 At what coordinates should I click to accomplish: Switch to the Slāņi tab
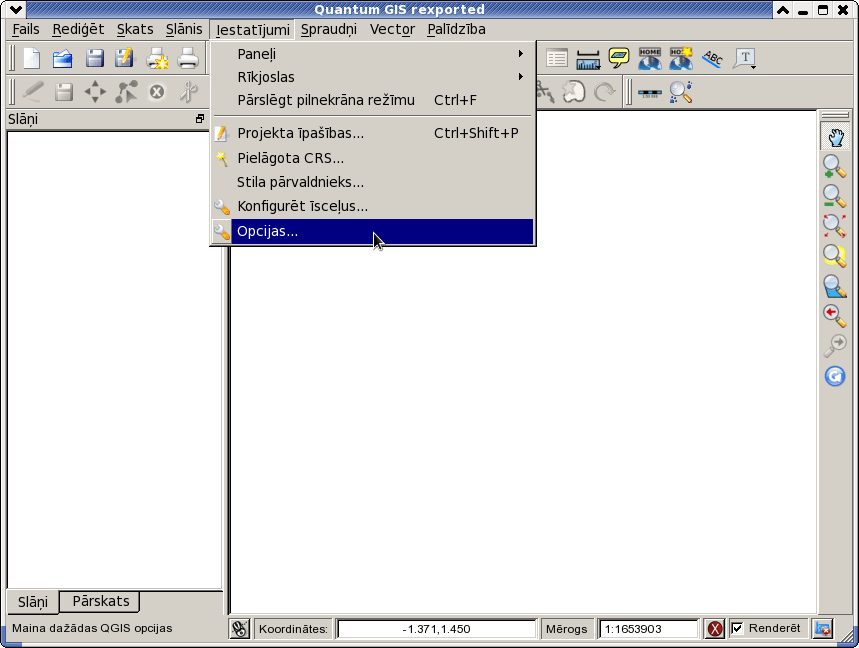(x=33, y=602)
